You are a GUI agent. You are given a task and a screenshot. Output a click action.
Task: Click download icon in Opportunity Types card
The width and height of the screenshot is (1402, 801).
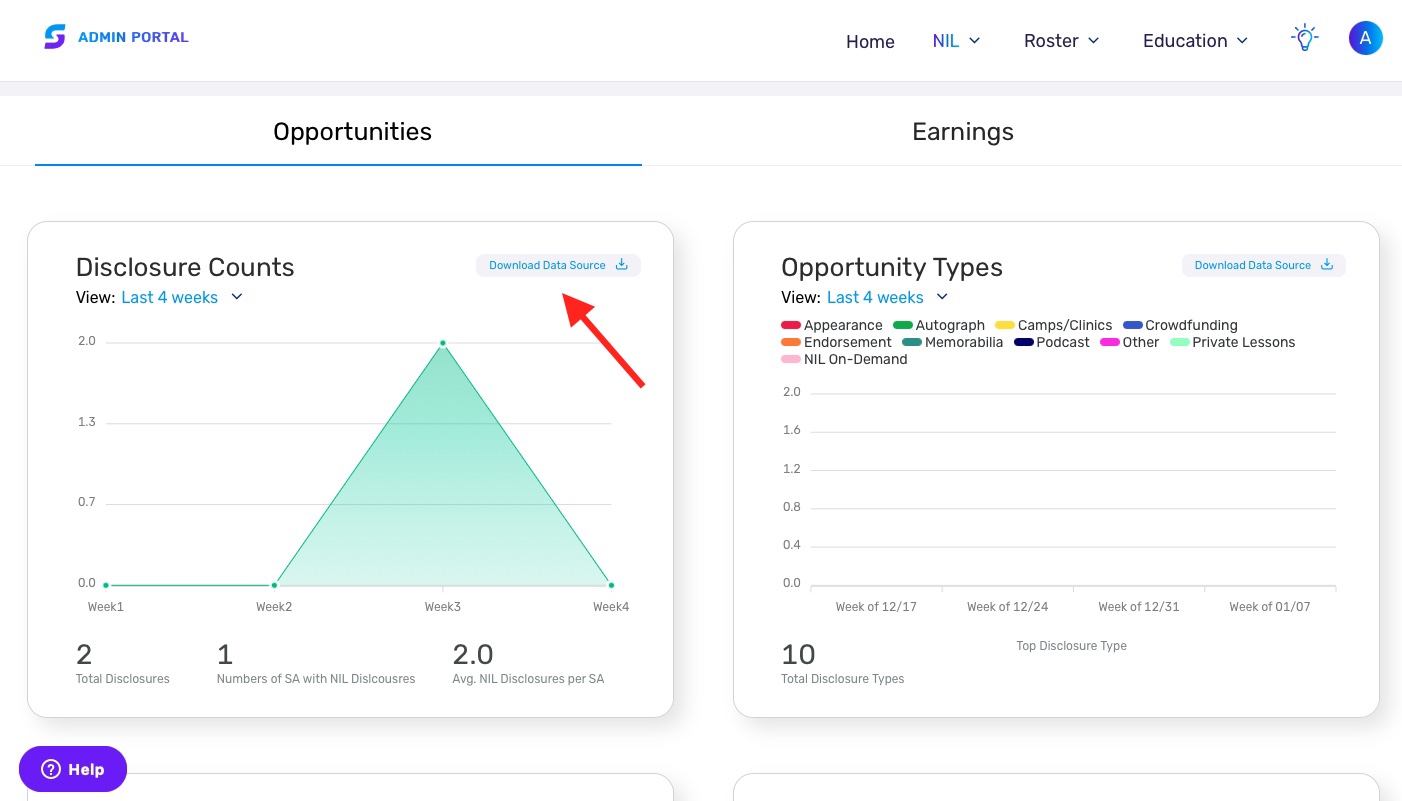(1327, 265)
